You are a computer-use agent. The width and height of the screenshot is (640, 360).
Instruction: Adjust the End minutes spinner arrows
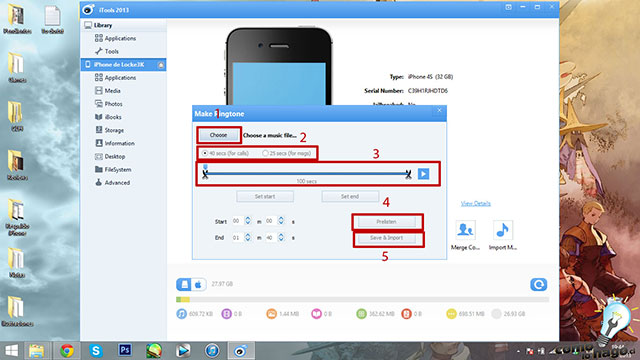tap(248, 237)
